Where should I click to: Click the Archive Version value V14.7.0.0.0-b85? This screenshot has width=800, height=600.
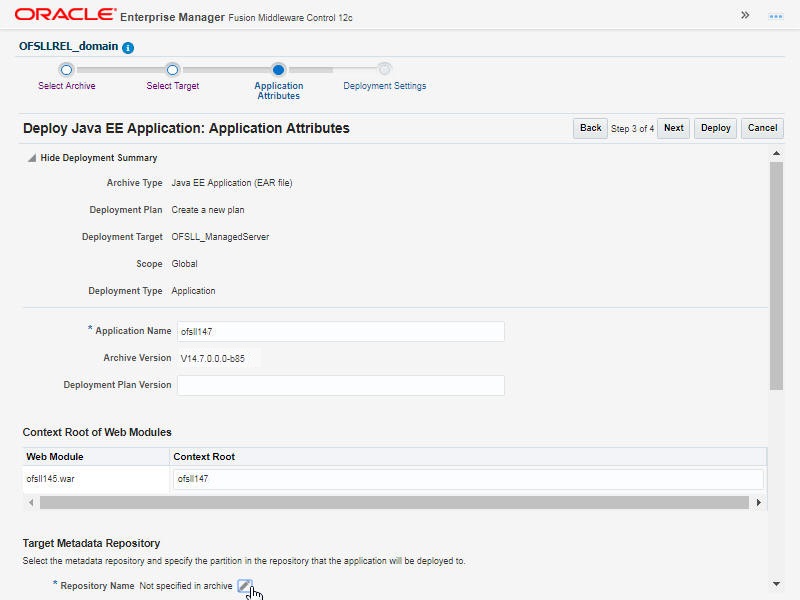pos(213,359)
